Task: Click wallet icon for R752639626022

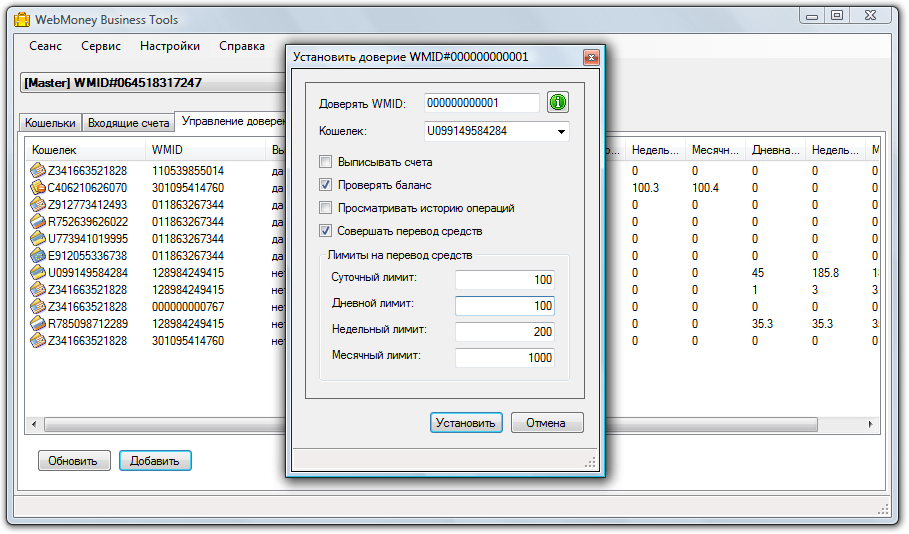Action: [39, 222]
